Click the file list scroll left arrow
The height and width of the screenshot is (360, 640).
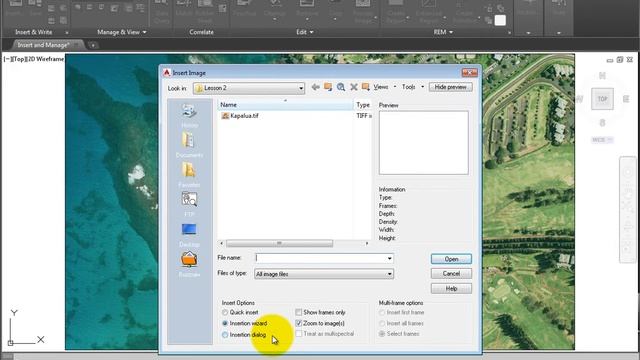tap(222, 243)
